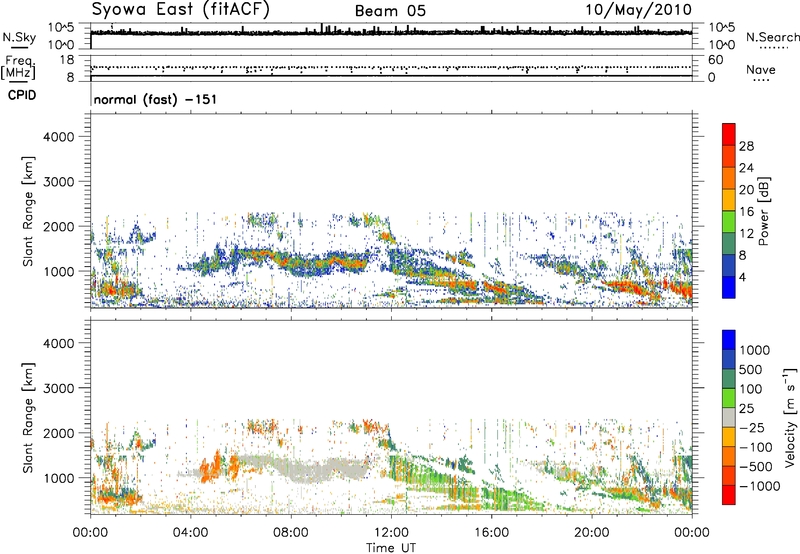This screenshot has height=554, width=800.
Task: Click the blue top of velocity colorbar
Action: (x=729, y=340)
